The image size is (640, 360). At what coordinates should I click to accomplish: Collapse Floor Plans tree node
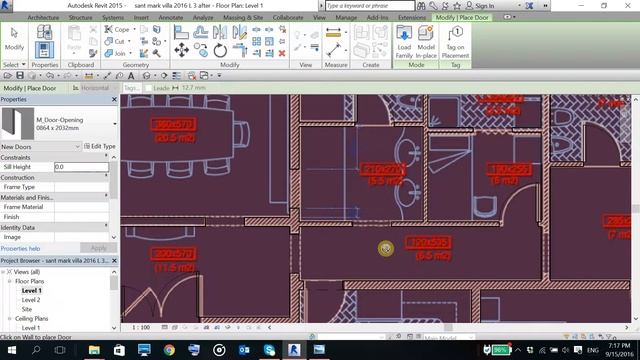[9, 281]
